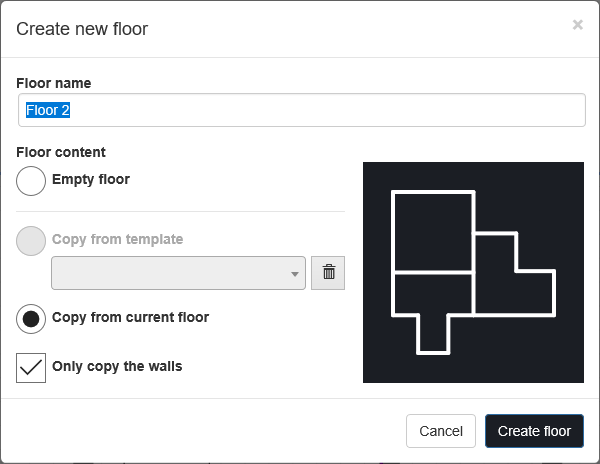Screen dimensions: 600x464
Task: Click the template dropdown arrow
Action: [295, 274]
